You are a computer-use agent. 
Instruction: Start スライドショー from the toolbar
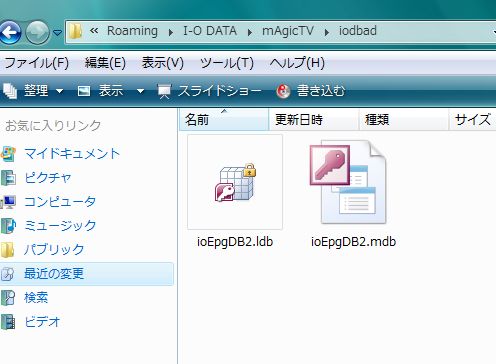pos(219,90)
